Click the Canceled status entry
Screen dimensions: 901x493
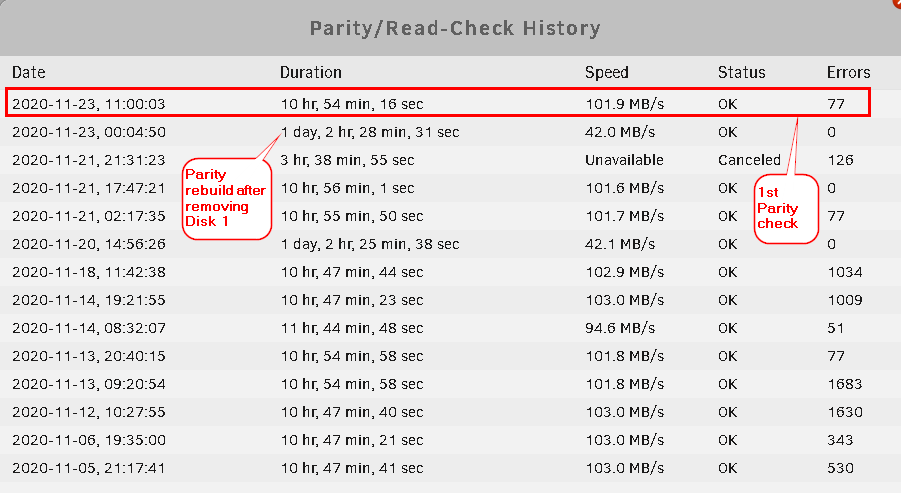coord(749,160)
